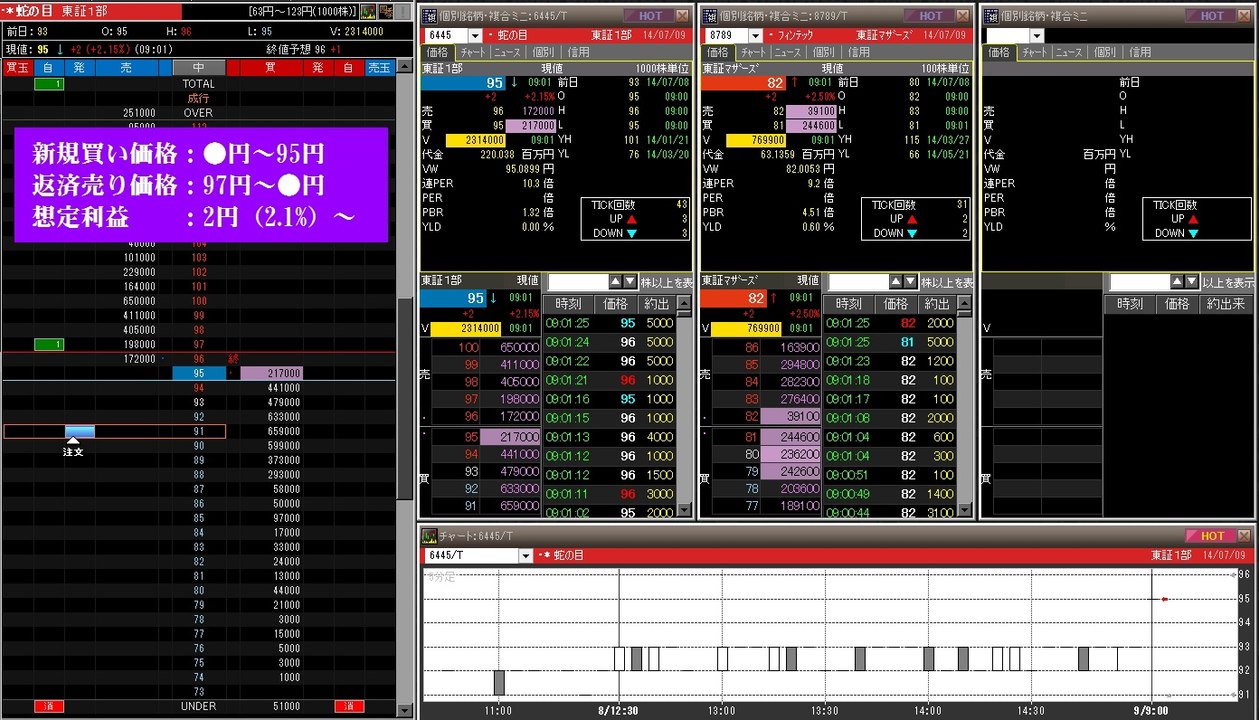The image size is (1259, 720).
Task: Click the green order marker in the TOTAL row
Action: point(48,84)
